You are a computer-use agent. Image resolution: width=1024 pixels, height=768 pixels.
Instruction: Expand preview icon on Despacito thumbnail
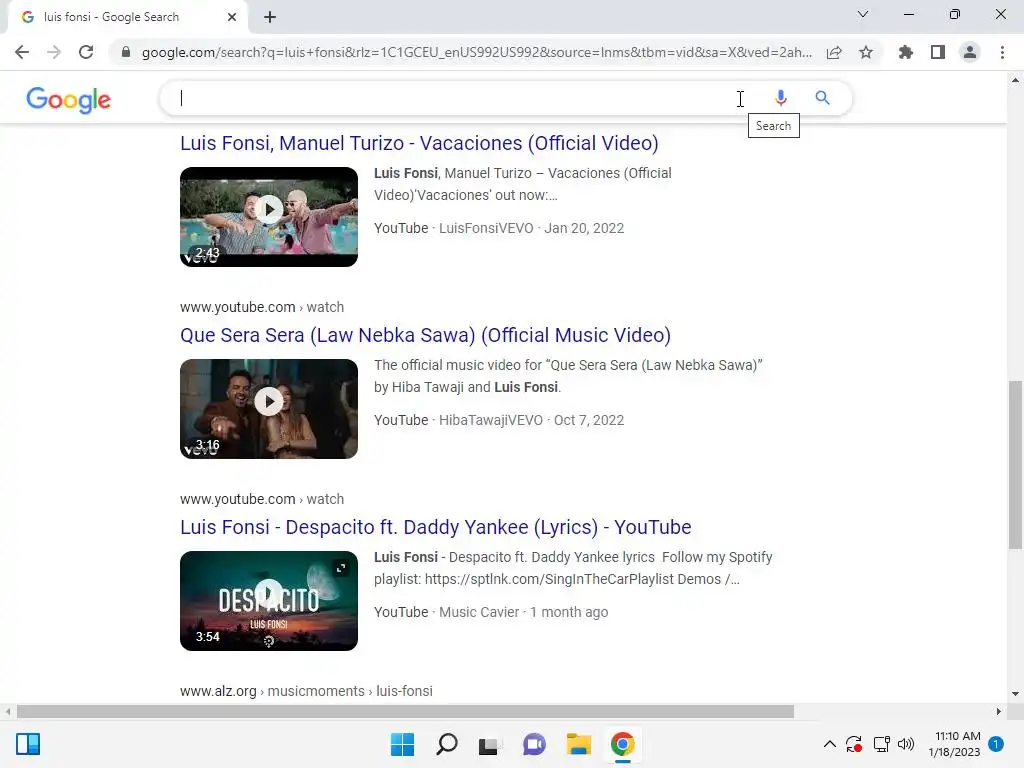point(341,568)
